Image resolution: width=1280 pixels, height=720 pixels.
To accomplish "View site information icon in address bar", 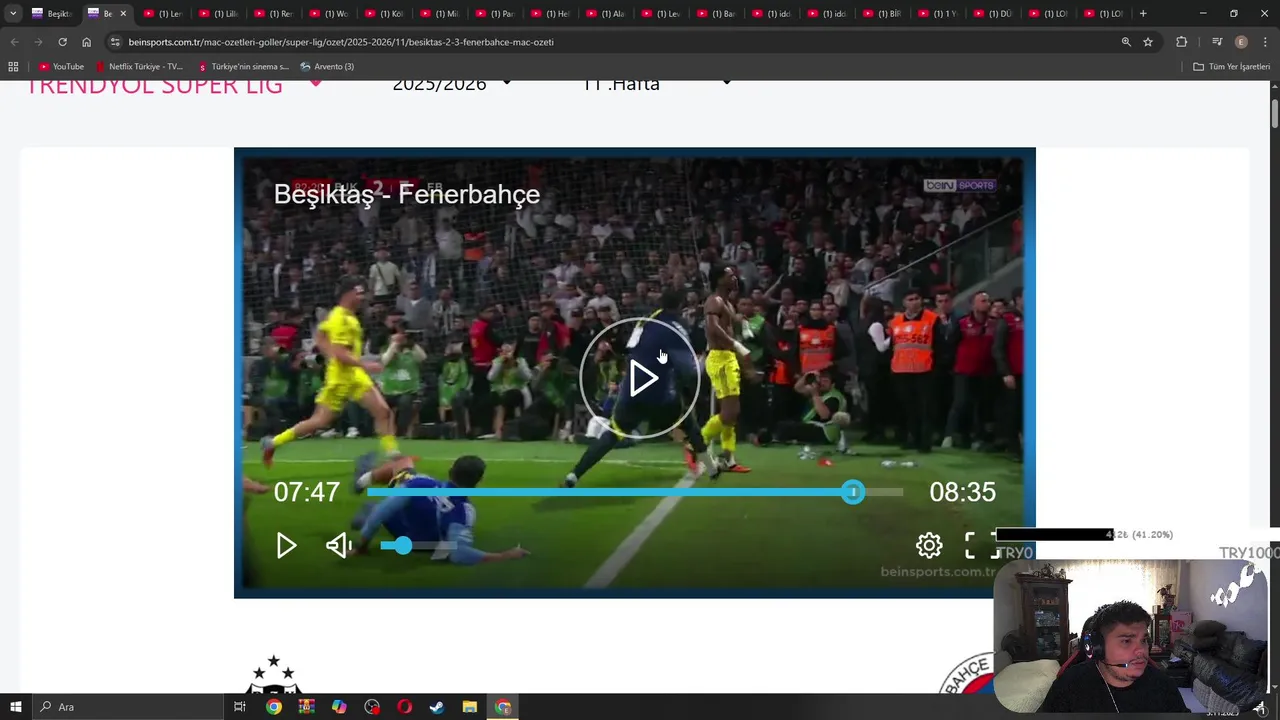I will pyautogui.click(x=115, y=42).
